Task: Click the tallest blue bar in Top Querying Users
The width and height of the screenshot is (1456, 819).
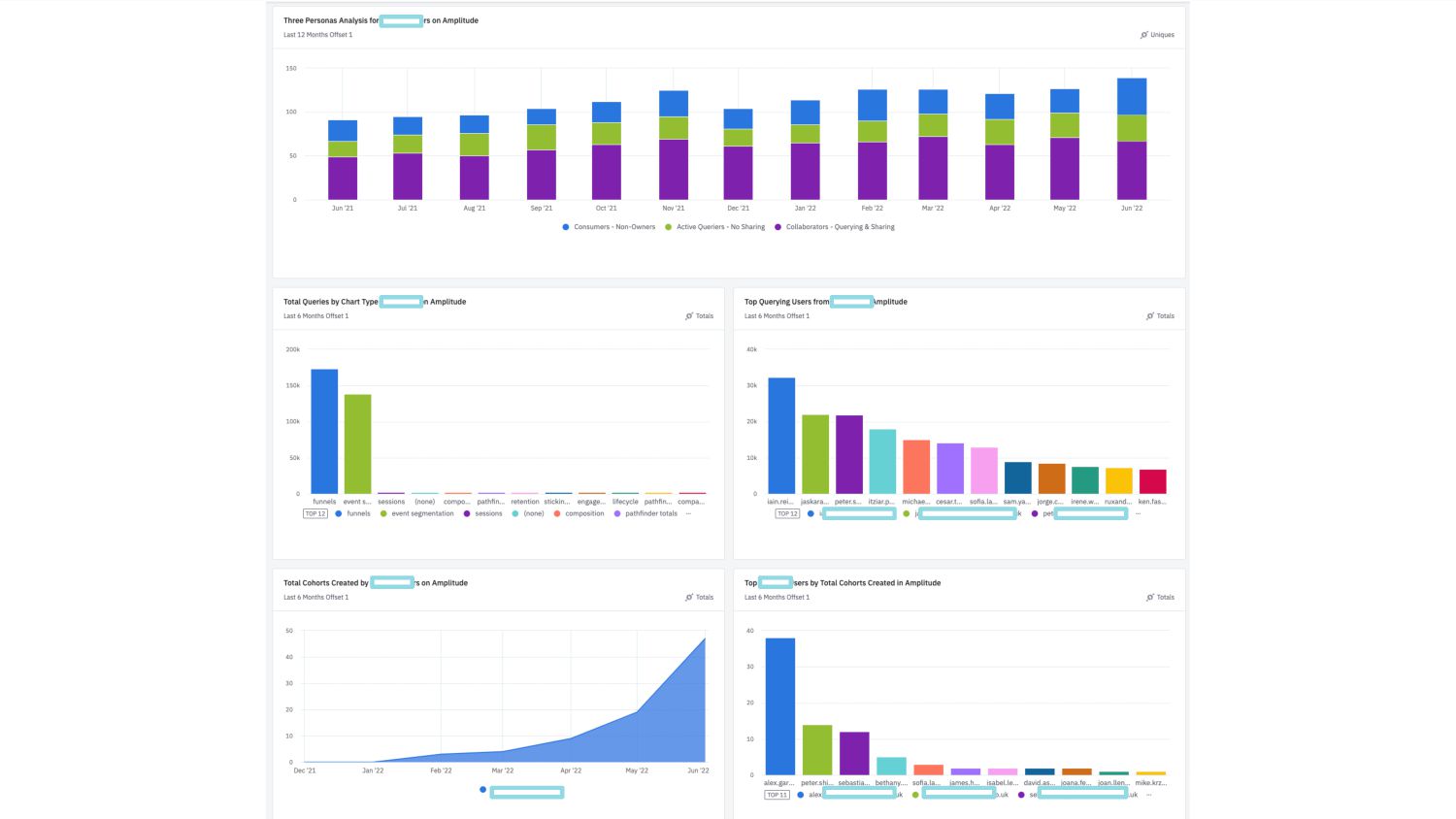Action: (x=781, y=436)
